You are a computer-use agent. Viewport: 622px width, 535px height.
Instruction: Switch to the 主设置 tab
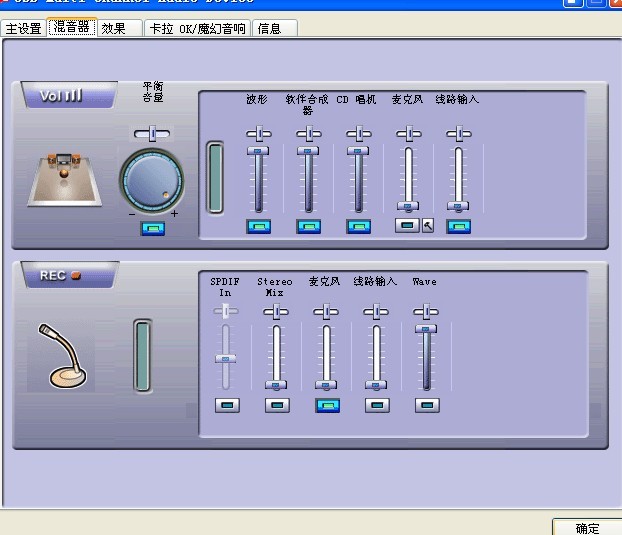pos(23,29)
